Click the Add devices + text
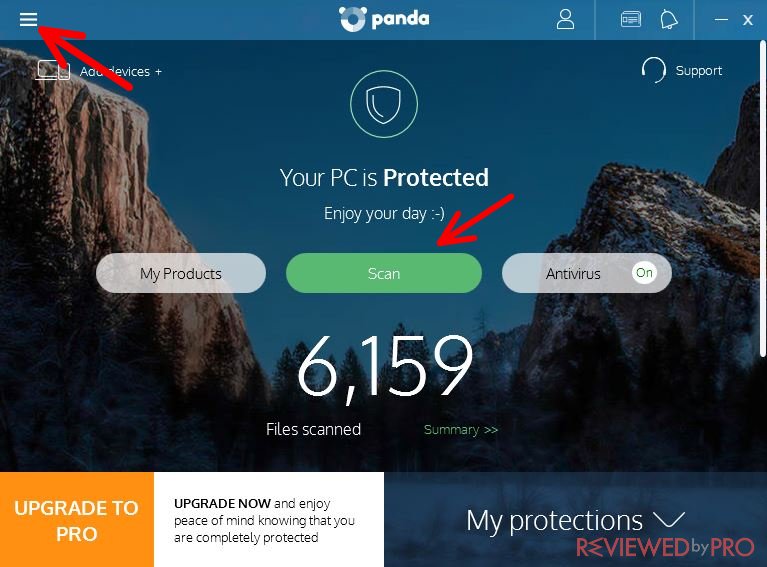Image resolution: width=767 pixels, height=567 pixels. [x=121, y=71]
